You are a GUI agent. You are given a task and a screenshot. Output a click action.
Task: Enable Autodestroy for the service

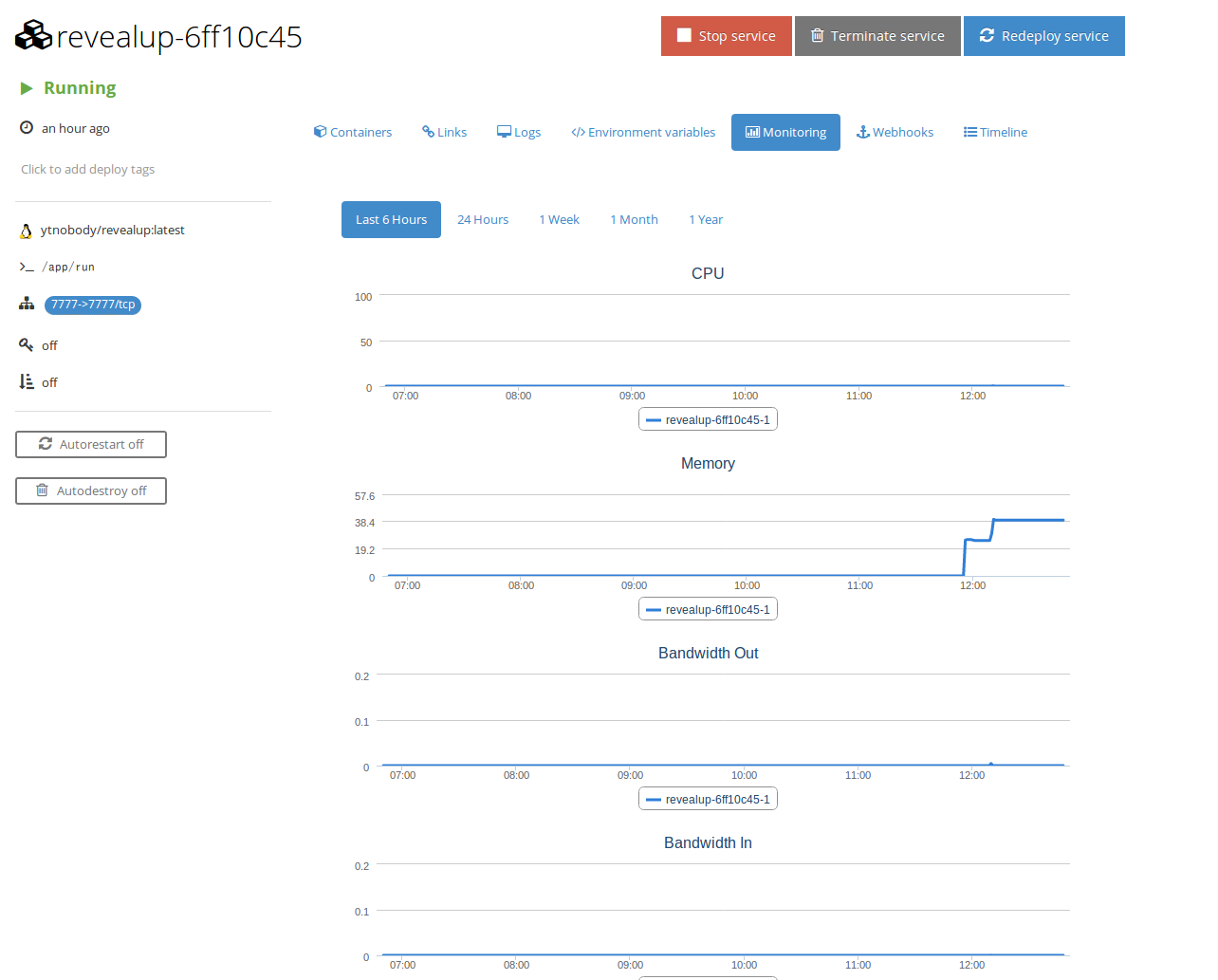90,490
